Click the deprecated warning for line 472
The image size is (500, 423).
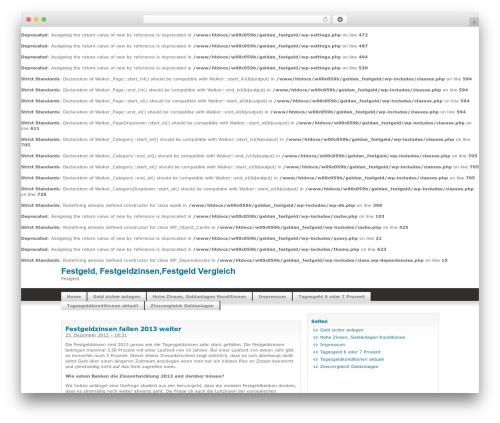coord(194,35)
